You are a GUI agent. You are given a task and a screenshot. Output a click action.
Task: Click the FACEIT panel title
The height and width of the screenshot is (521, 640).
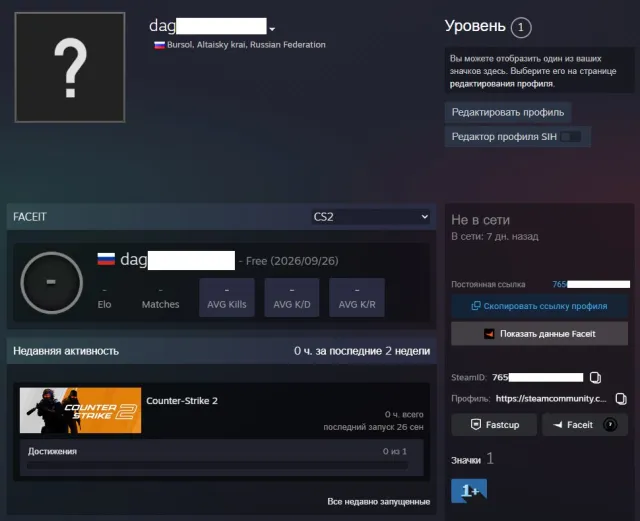click(30, 217)
